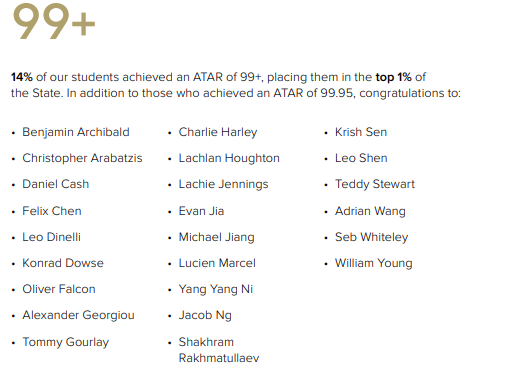Image resolution: width=507 pixels, height=369 pixels.
Task: Click on Konrad Dowse
Action: click(x=63, y=263)
